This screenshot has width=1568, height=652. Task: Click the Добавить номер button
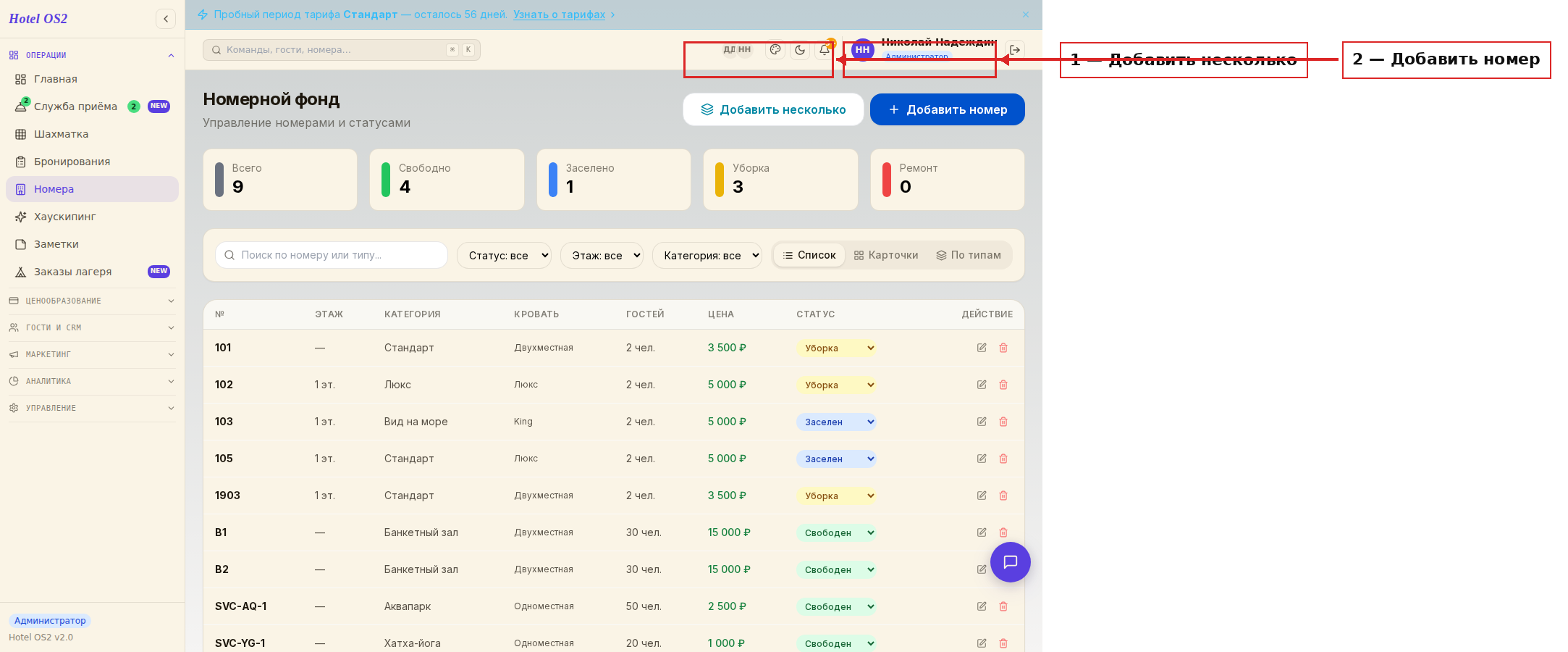(x=948, y=109)
